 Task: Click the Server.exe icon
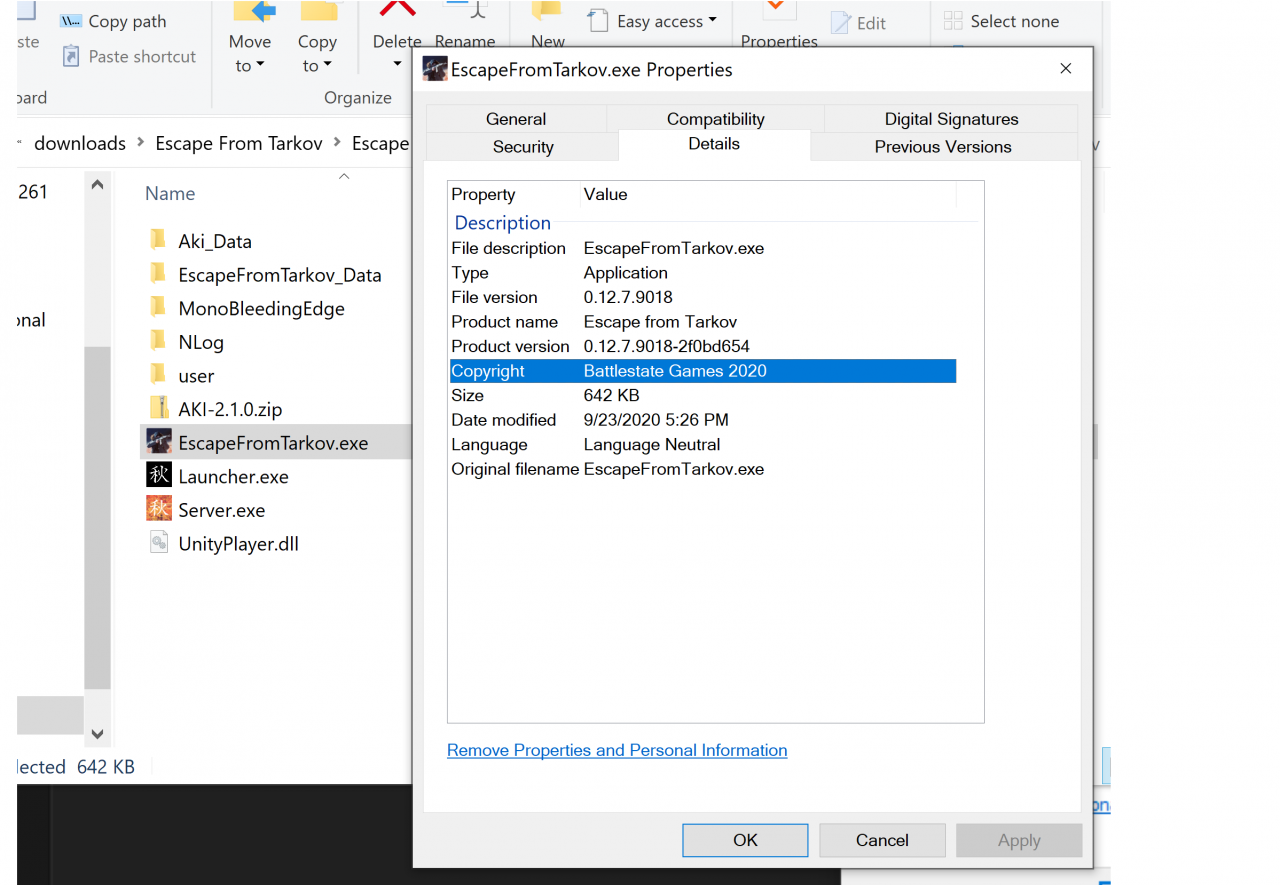coord(159,509)
